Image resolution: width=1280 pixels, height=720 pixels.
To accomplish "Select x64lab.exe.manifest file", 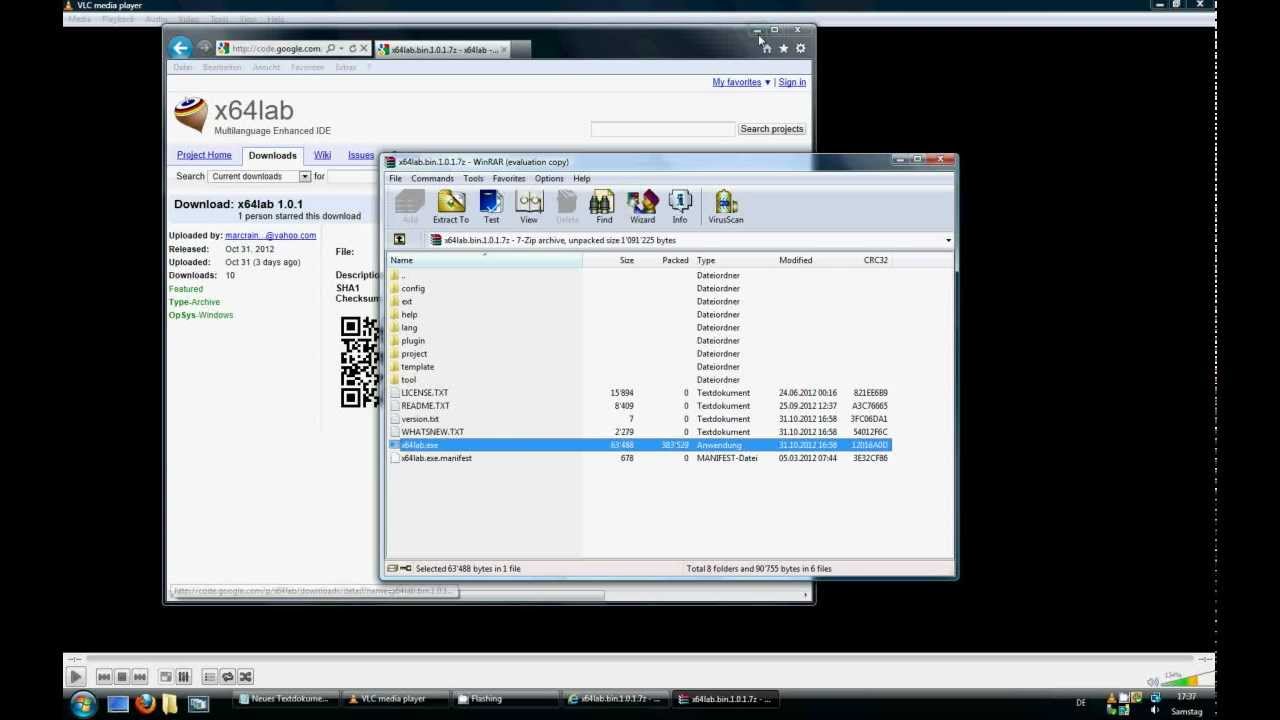I will click(436, 458).
